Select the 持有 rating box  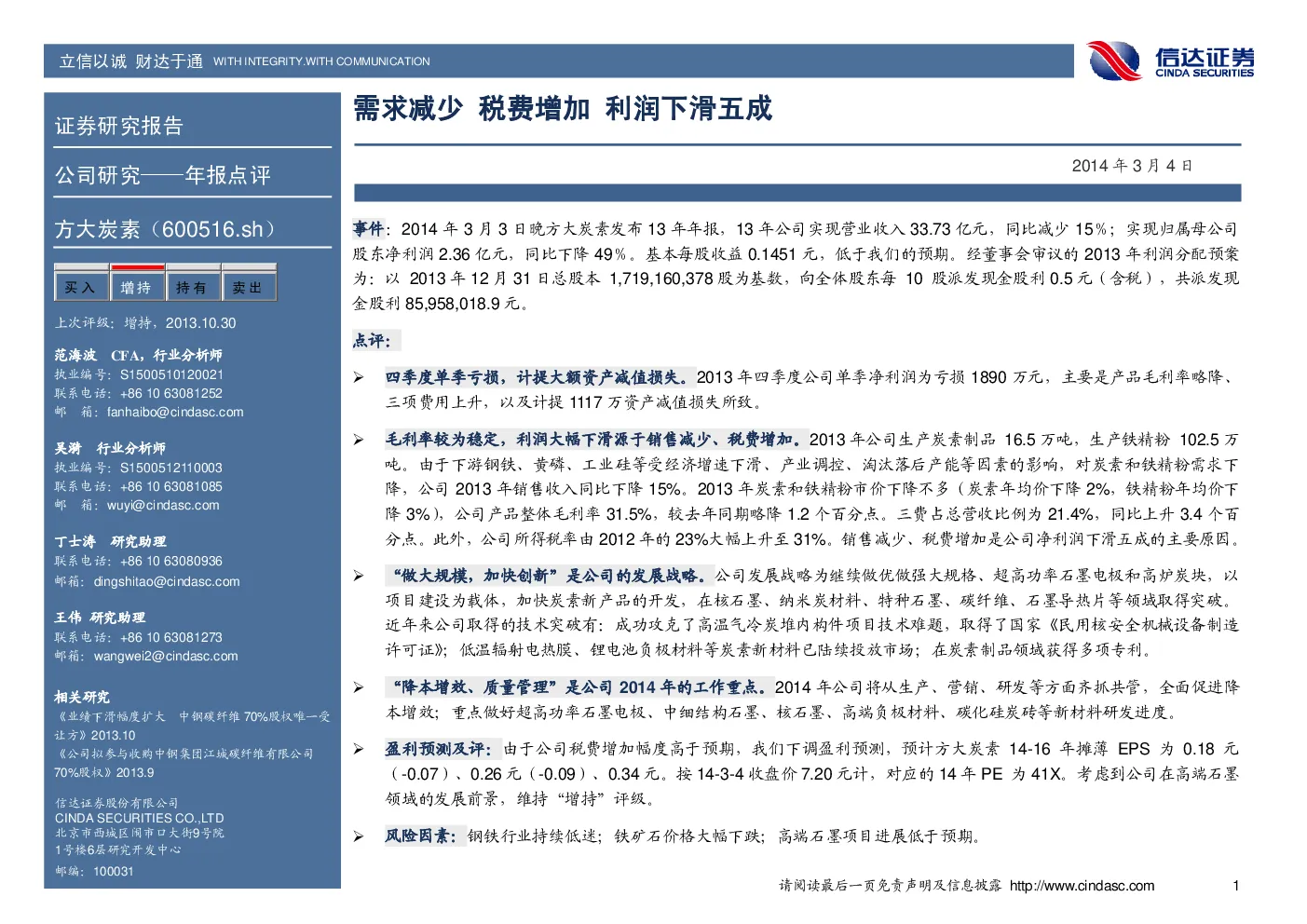pyautogui.click(x=193, y=287)
